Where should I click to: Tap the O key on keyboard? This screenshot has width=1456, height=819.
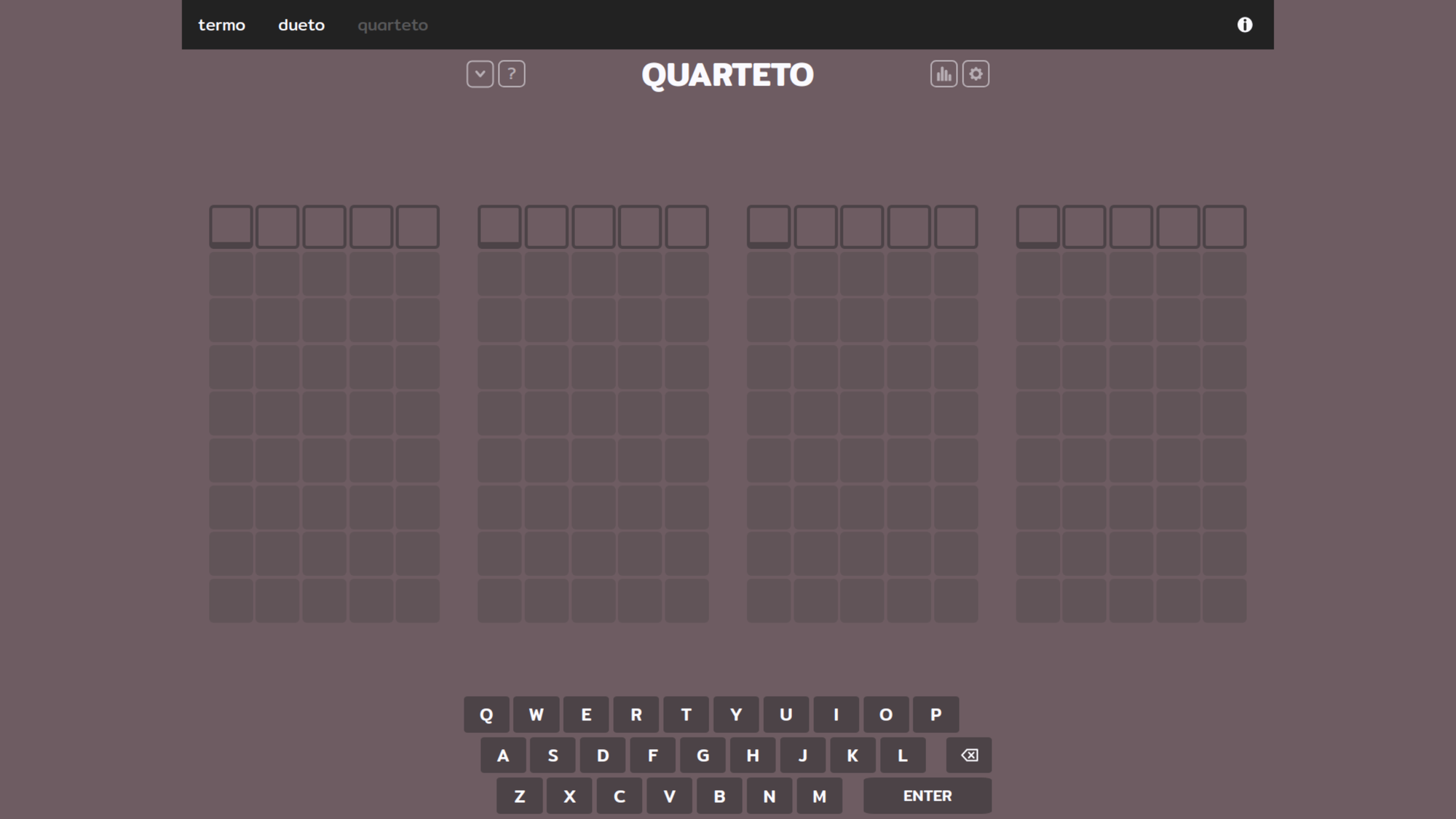pos(886,714)
